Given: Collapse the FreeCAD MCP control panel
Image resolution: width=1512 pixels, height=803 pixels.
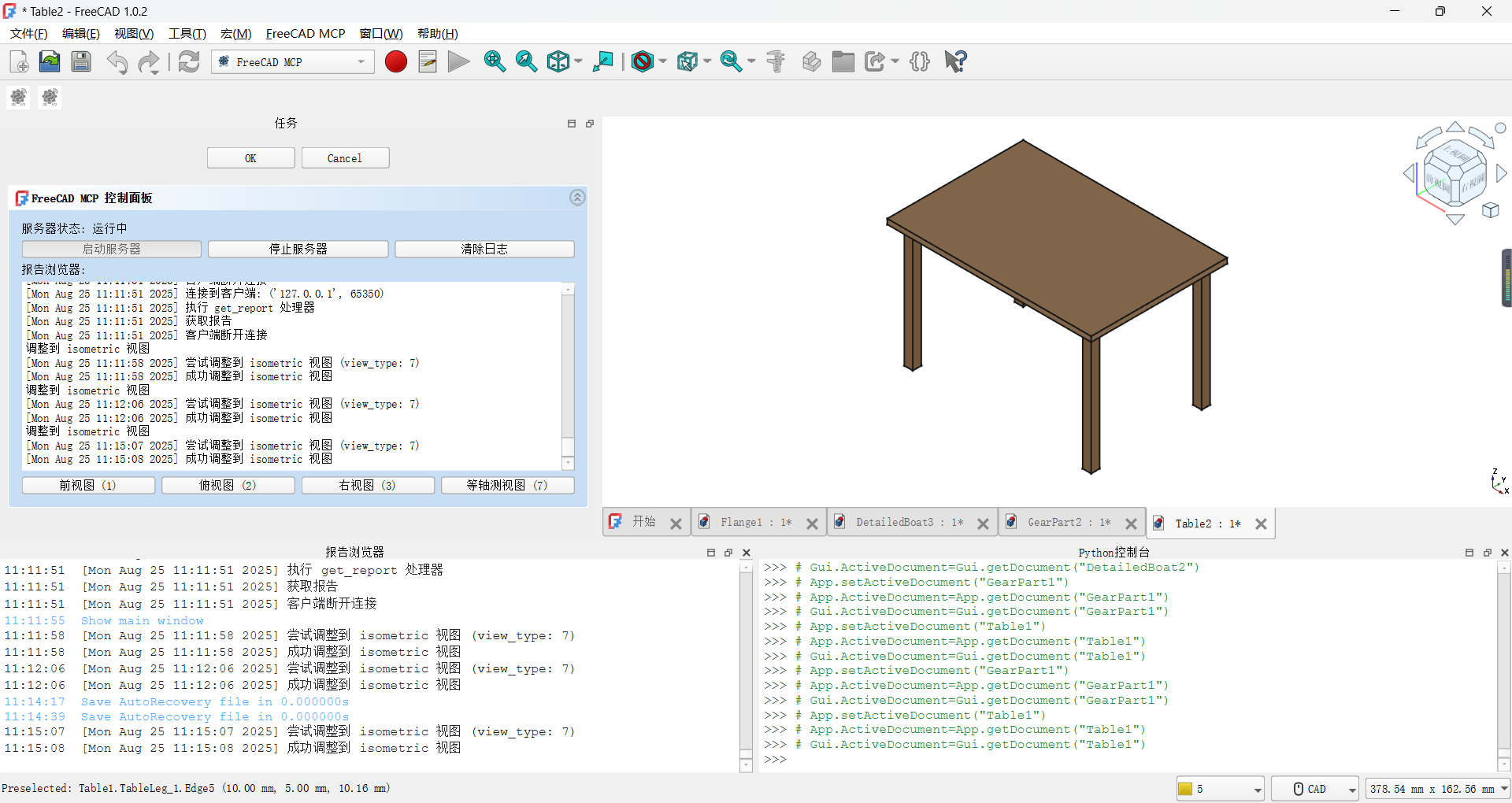Looking at the screenshot, I should [577, 197].
